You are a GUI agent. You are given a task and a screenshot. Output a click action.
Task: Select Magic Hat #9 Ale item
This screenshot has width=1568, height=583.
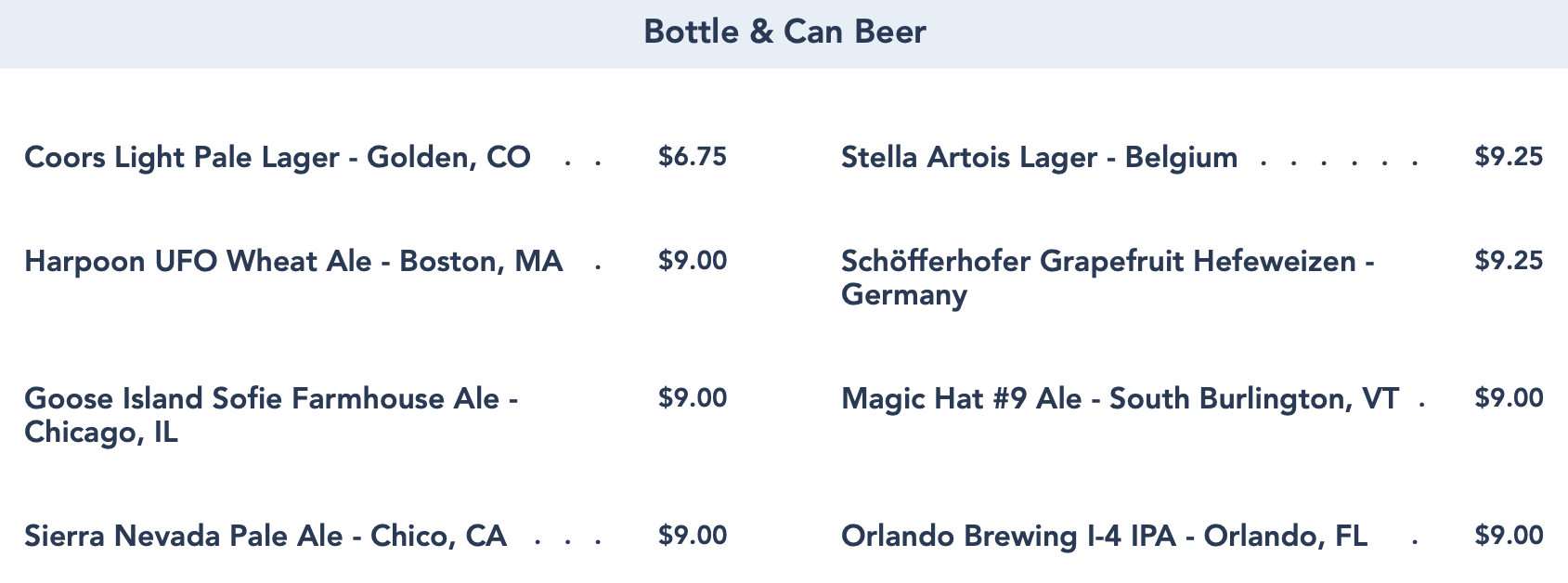[1120, 398]
